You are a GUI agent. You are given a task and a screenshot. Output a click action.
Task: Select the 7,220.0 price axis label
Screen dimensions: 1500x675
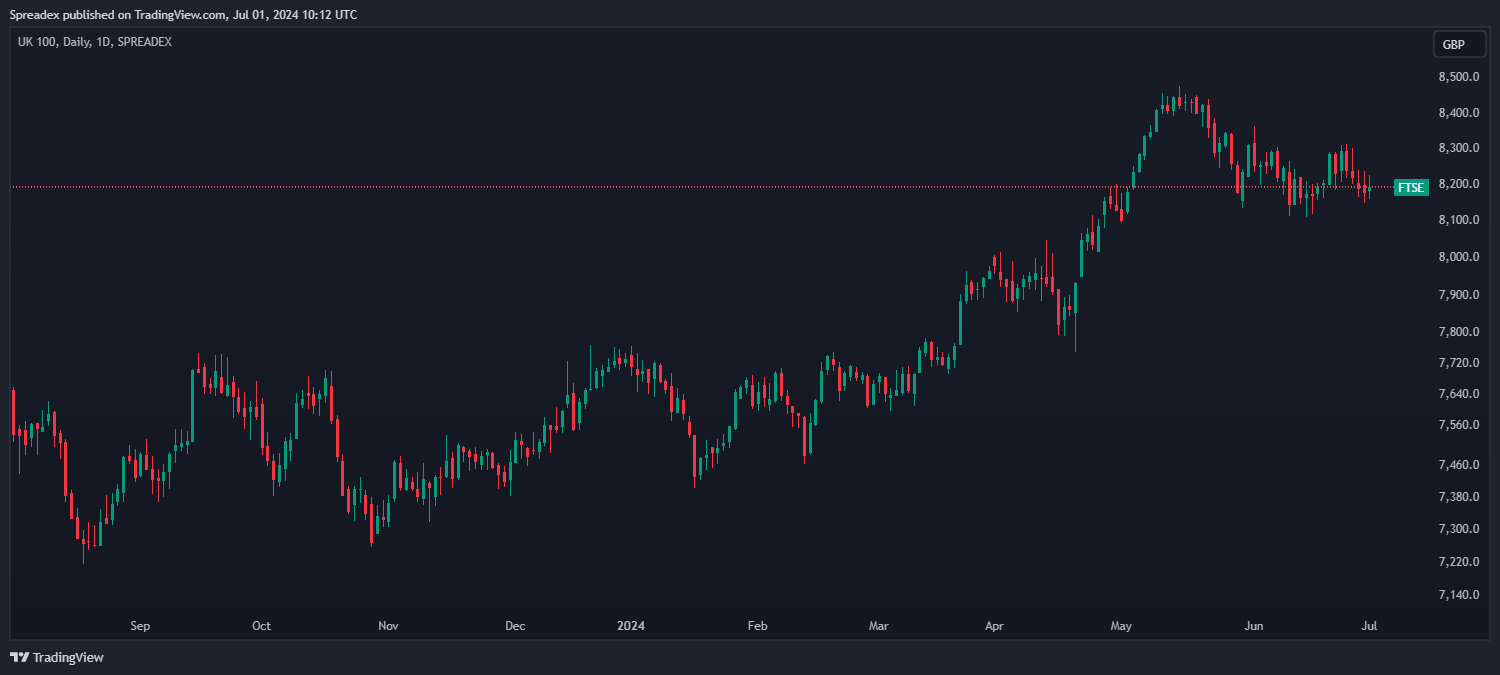1460,562
